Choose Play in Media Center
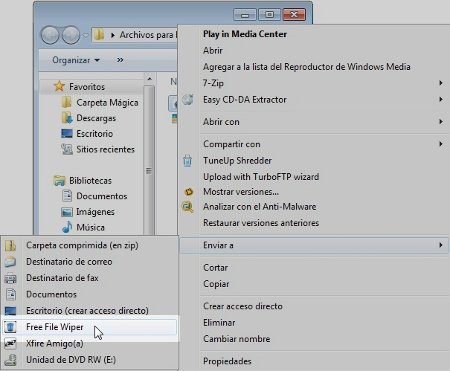 tap(245, 34)
